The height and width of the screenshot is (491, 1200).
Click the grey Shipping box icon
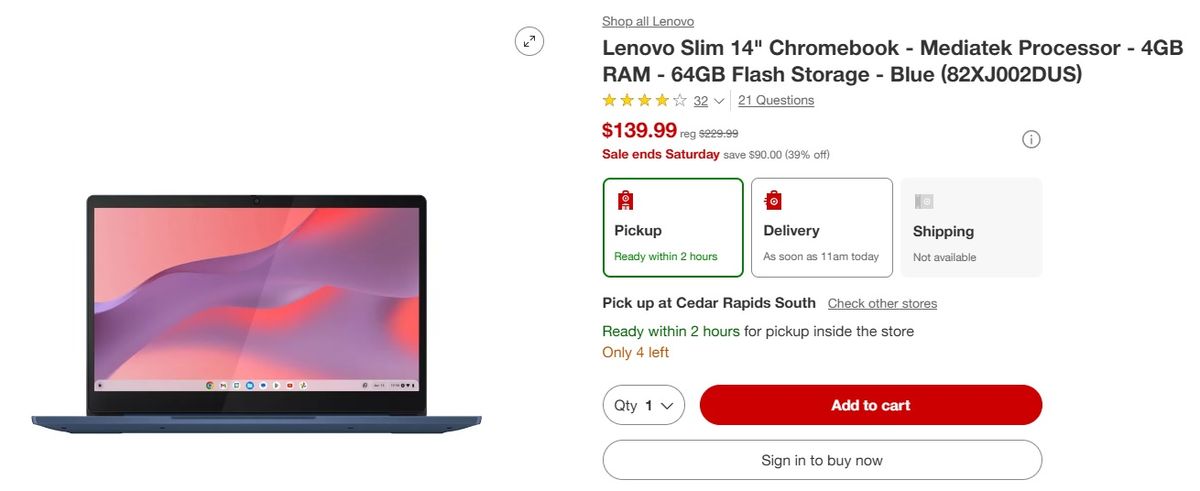click(x=924, y=201)
